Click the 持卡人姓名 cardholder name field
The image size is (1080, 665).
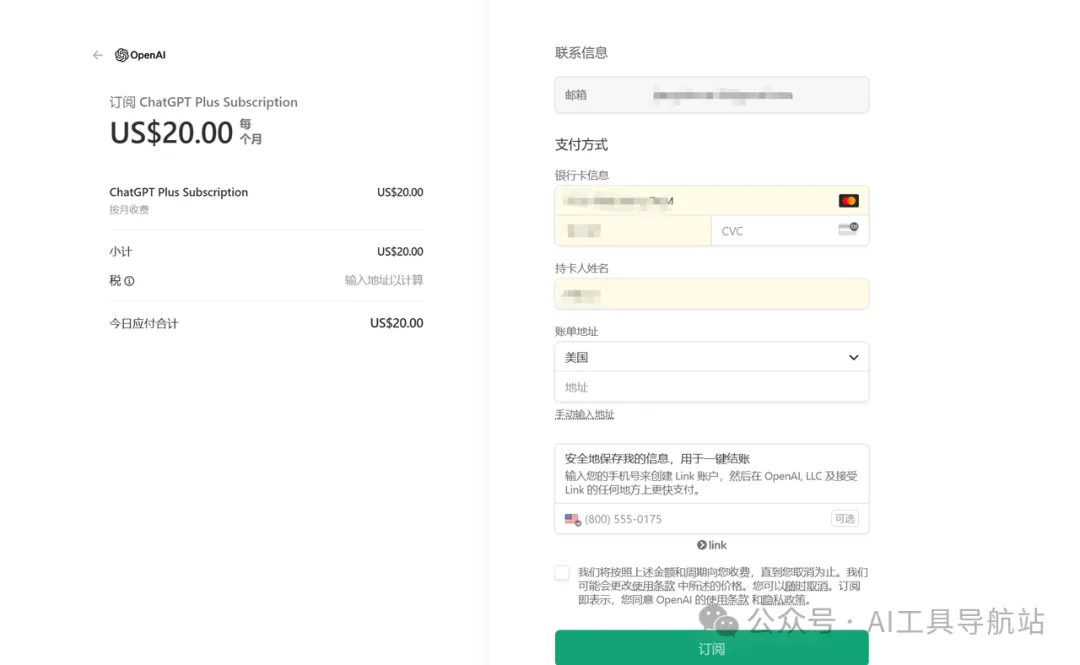[711, 294]
